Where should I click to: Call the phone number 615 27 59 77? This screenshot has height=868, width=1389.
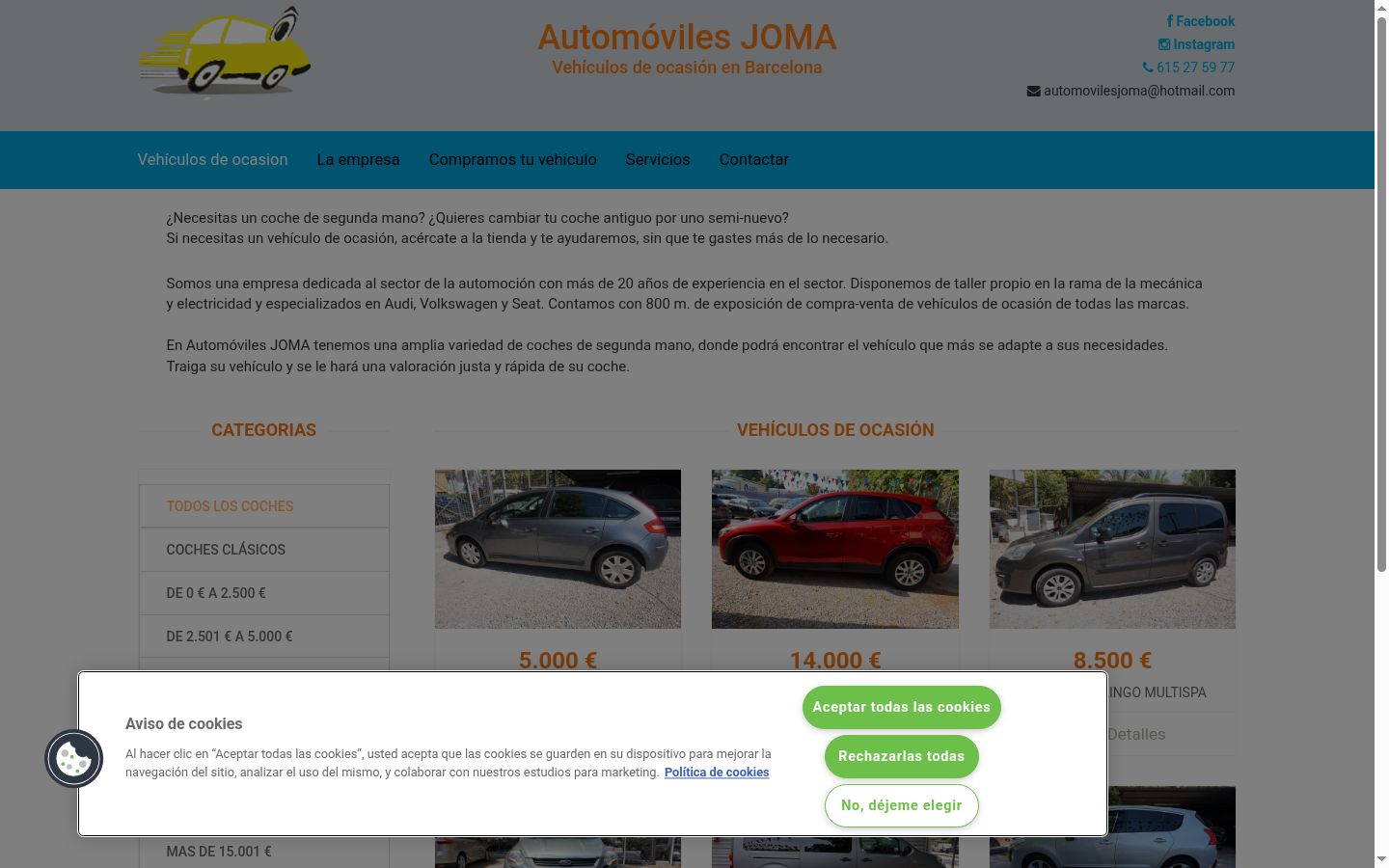point(1188,68)
